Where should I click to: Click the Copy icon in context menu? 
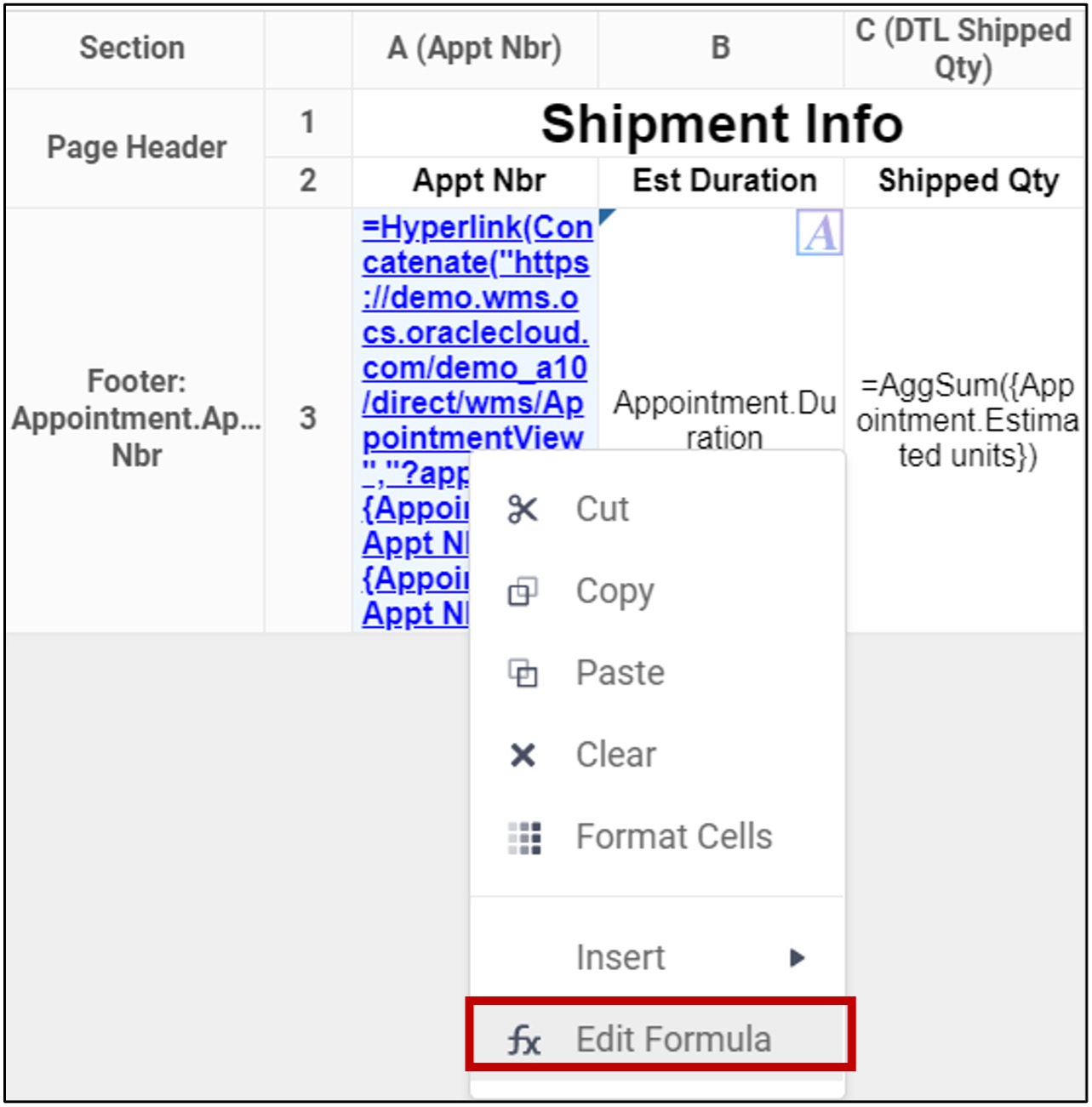pos(522,590)
